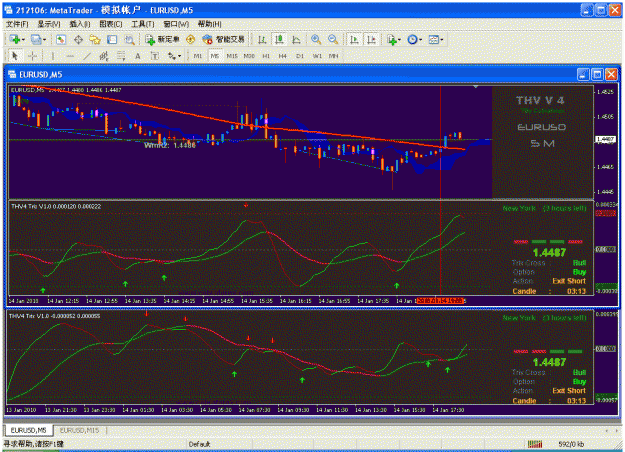Click the Profiles icon
This screenshot has width=625, height=452.
click(x=35, y=39)
